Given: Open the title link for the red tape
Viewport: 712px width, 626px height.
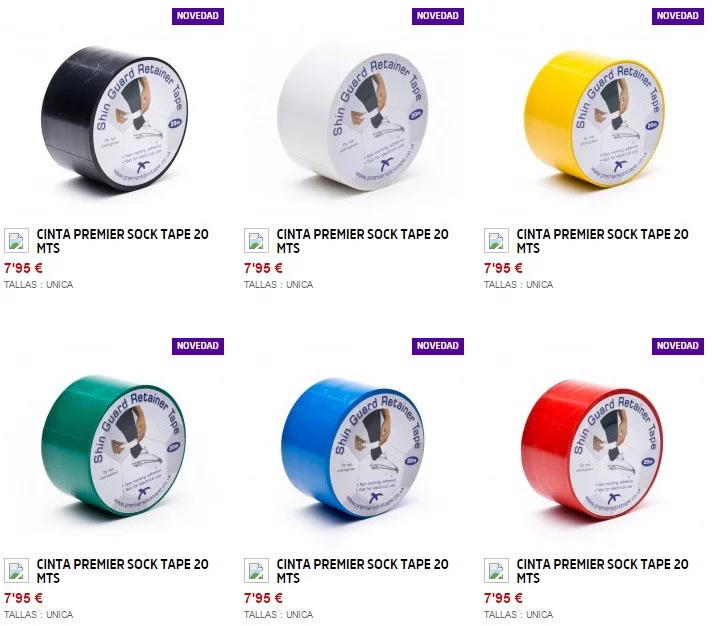Looking at the screenshot, I should [602, 571].
